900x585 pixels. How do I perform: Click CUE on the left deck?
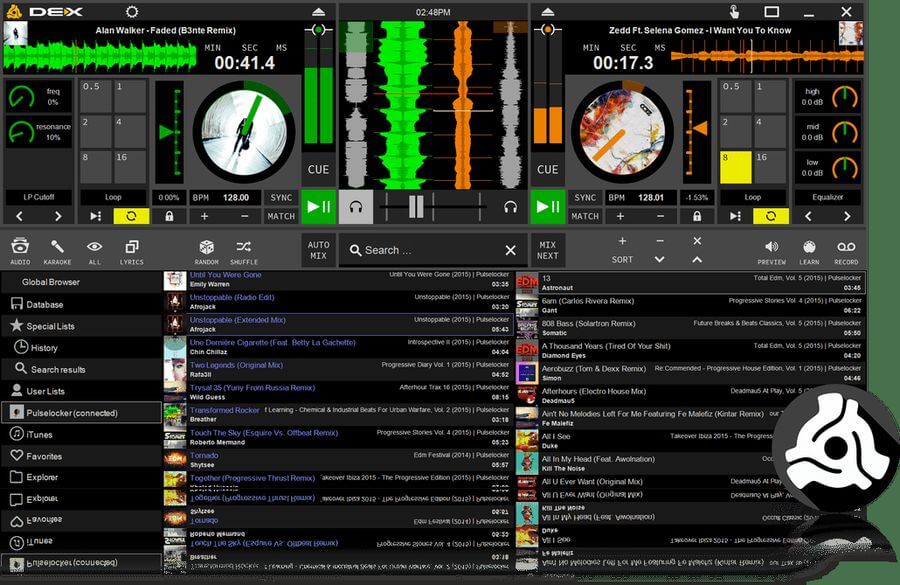point(319,169)
